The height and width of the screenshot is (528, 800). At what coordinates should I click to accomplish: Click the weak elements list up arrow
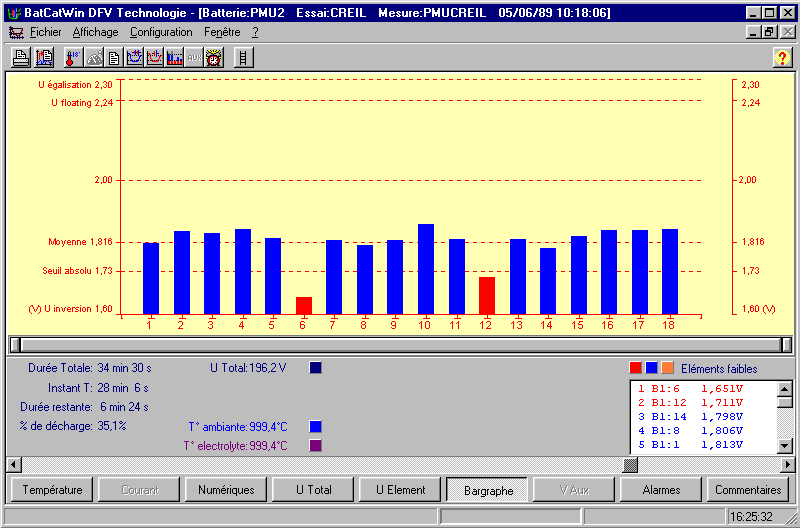[784, 389]
